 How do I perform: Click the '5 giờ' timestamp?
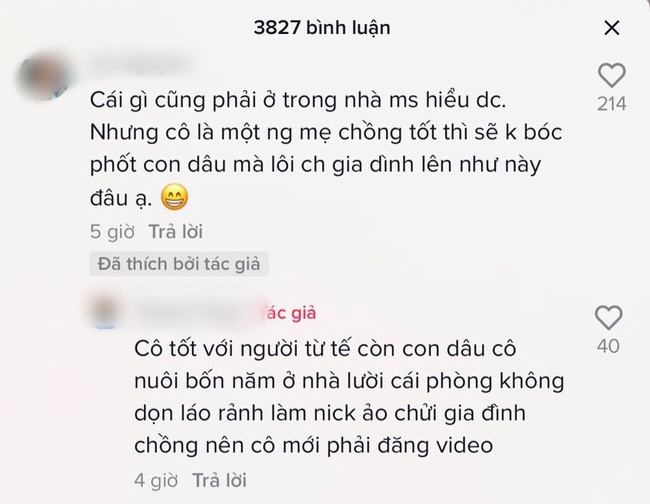[112, 232]
